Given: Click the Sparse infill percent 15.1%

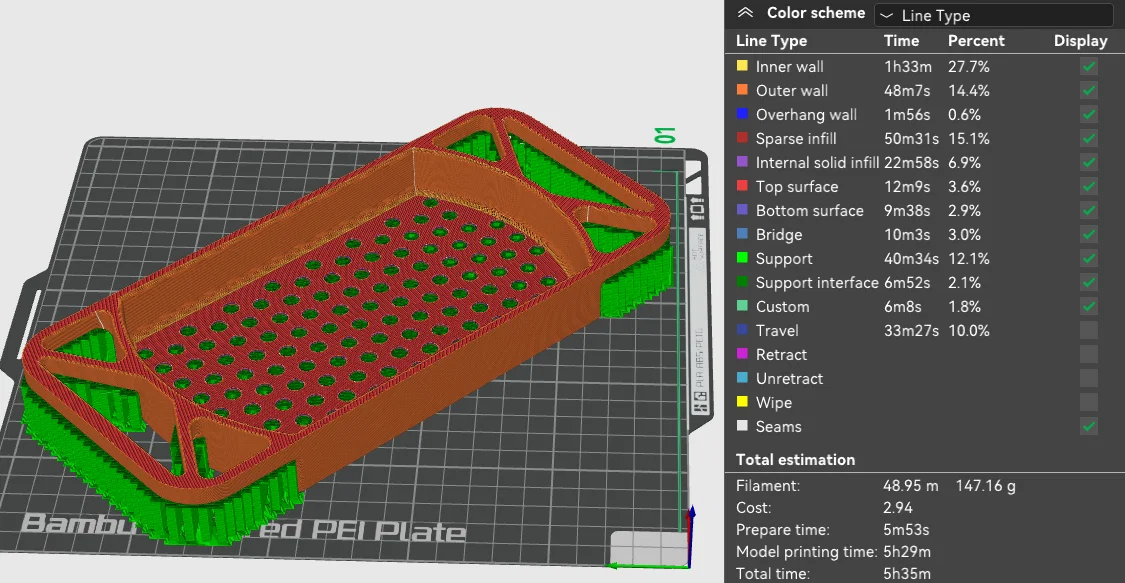Looking at the screenshot, I should pos(969,138).
